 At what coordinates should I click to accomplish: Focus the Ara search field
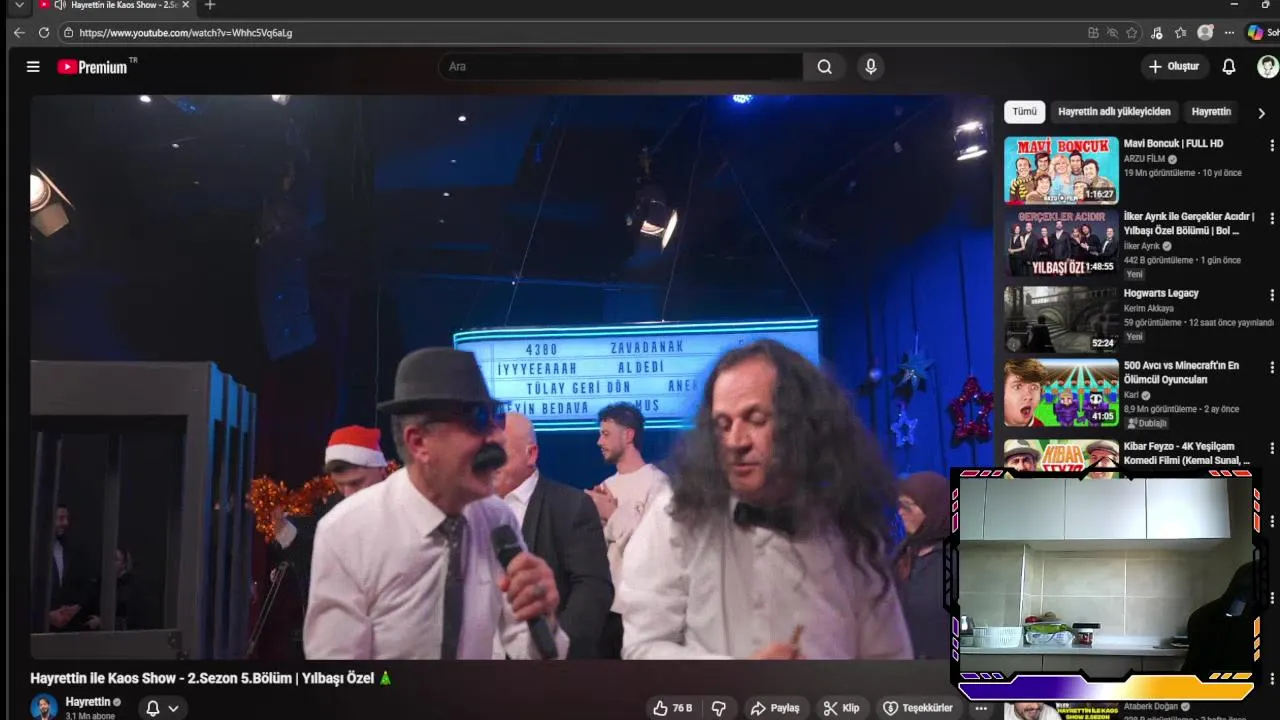(x=620, y=67)
